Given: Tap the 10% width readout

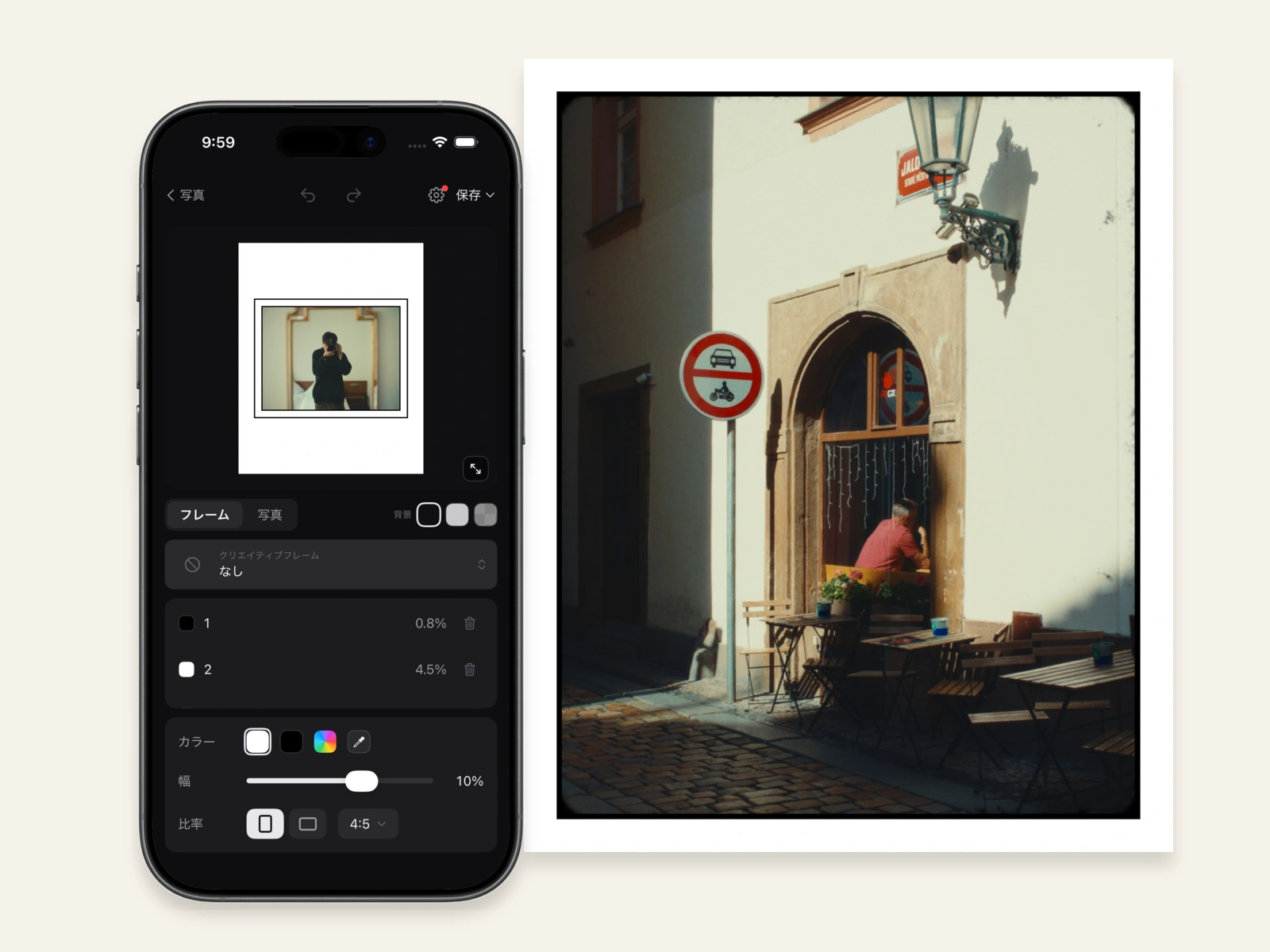Looking at the screenshot, I should (x=469, y=781).
